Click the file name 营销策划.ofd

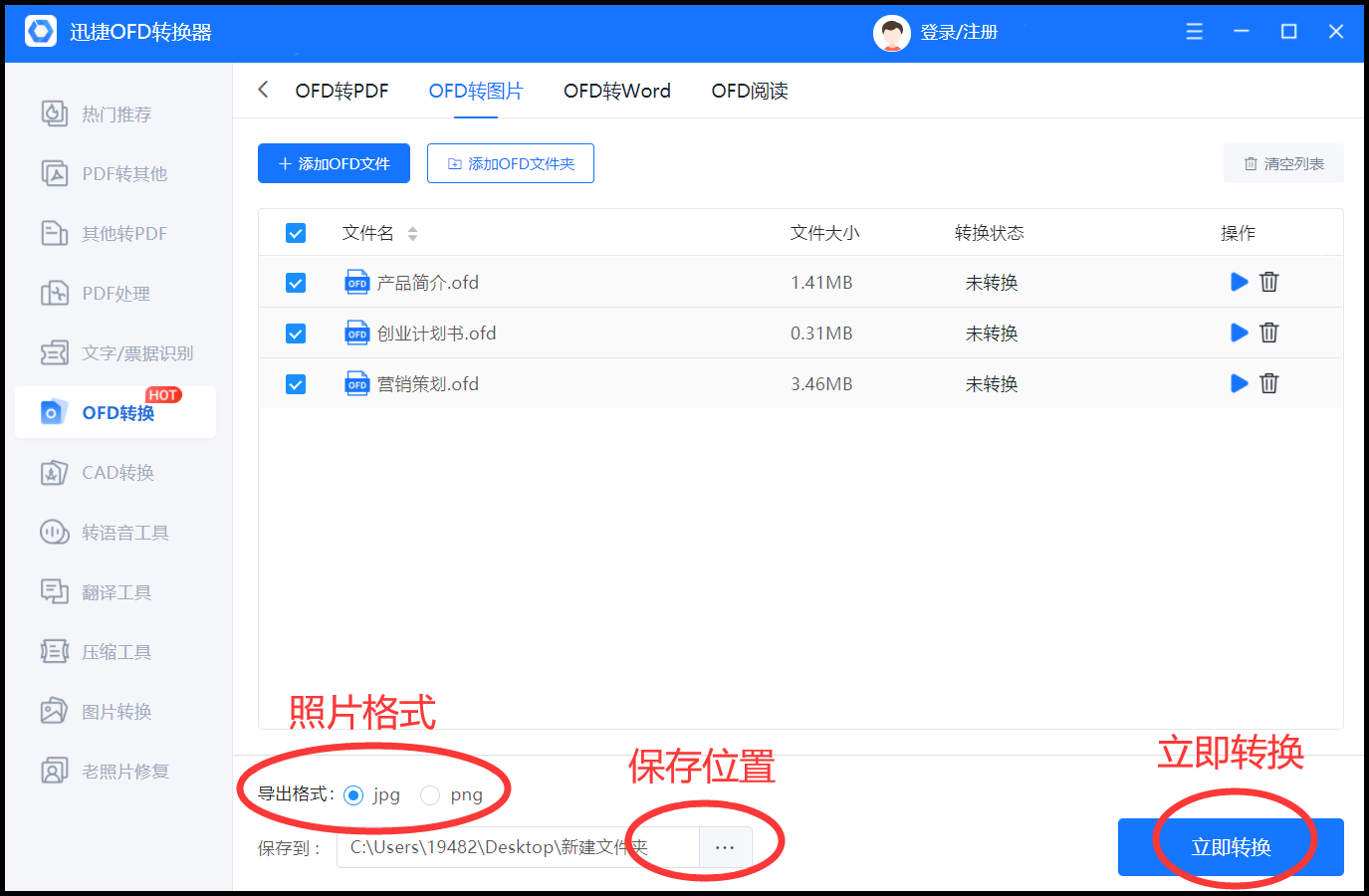click(x=427, y=384)
